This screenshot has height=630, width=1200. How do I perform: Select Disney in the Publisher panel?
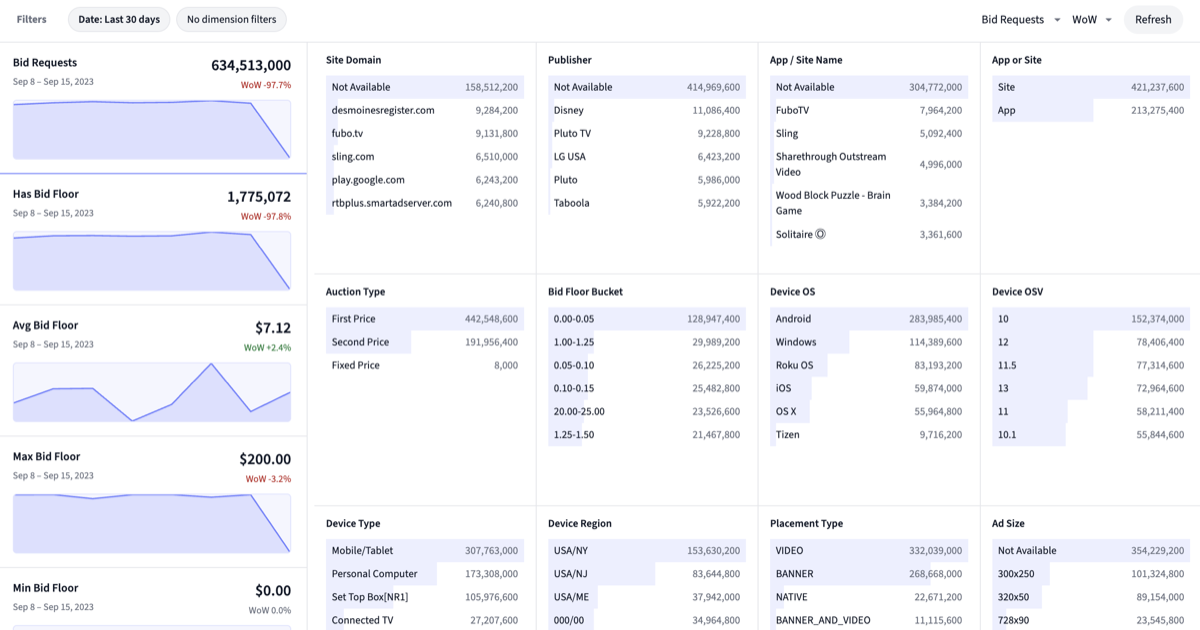pos(646,110)
